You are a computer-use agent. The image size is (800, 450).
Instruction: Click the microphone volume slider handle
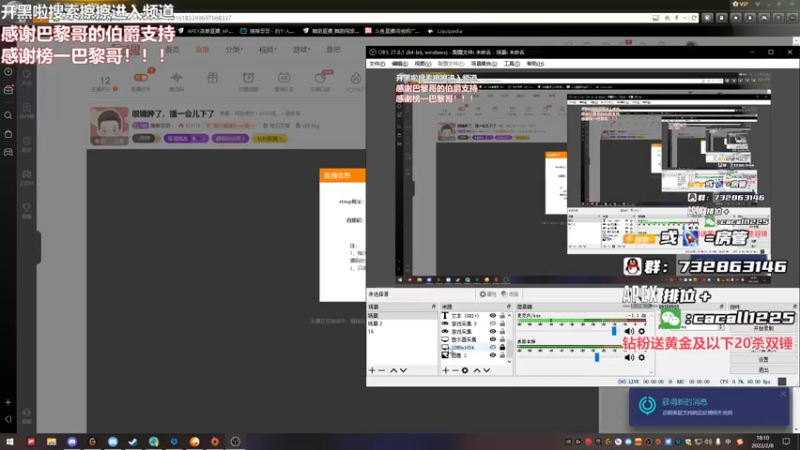click(x=614, y=331)
